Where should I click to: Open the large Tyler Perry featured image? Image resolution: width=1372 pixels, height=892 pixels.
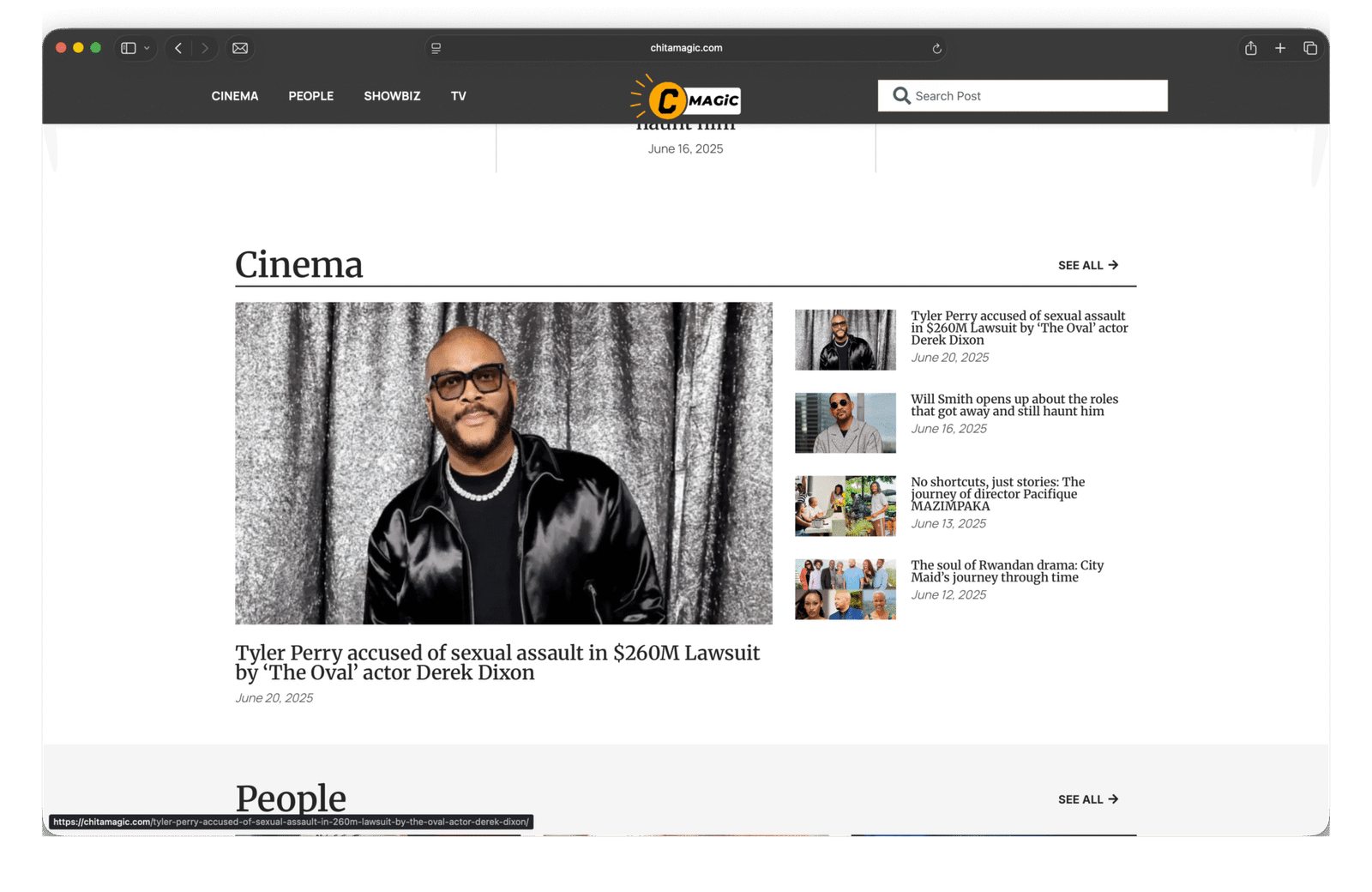(x=503, y=463)
